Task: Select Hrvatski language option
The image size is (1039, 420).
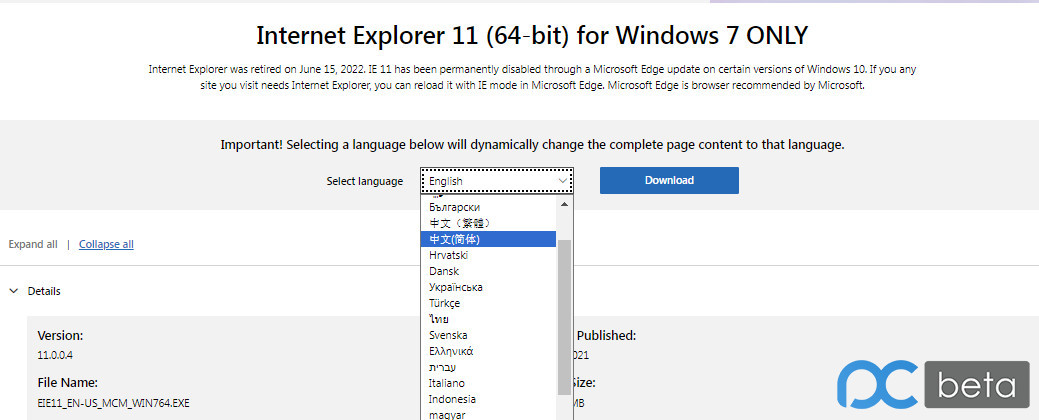Action: tap(488, 255)
